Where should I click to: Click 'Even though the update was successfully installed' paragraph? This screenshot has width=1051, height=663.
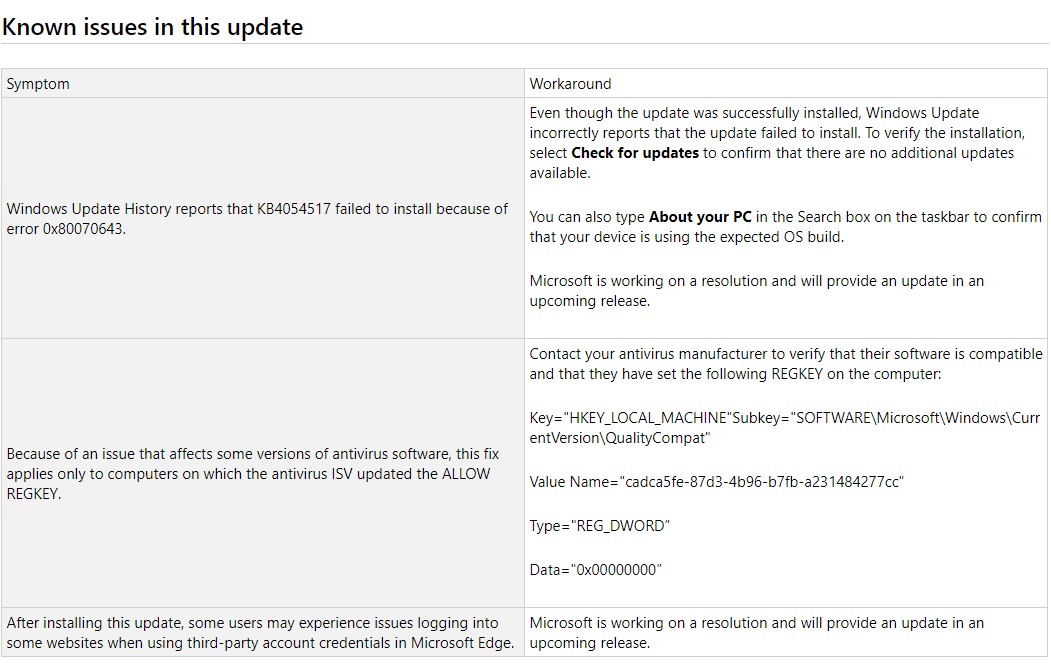(x=778, y=143)
